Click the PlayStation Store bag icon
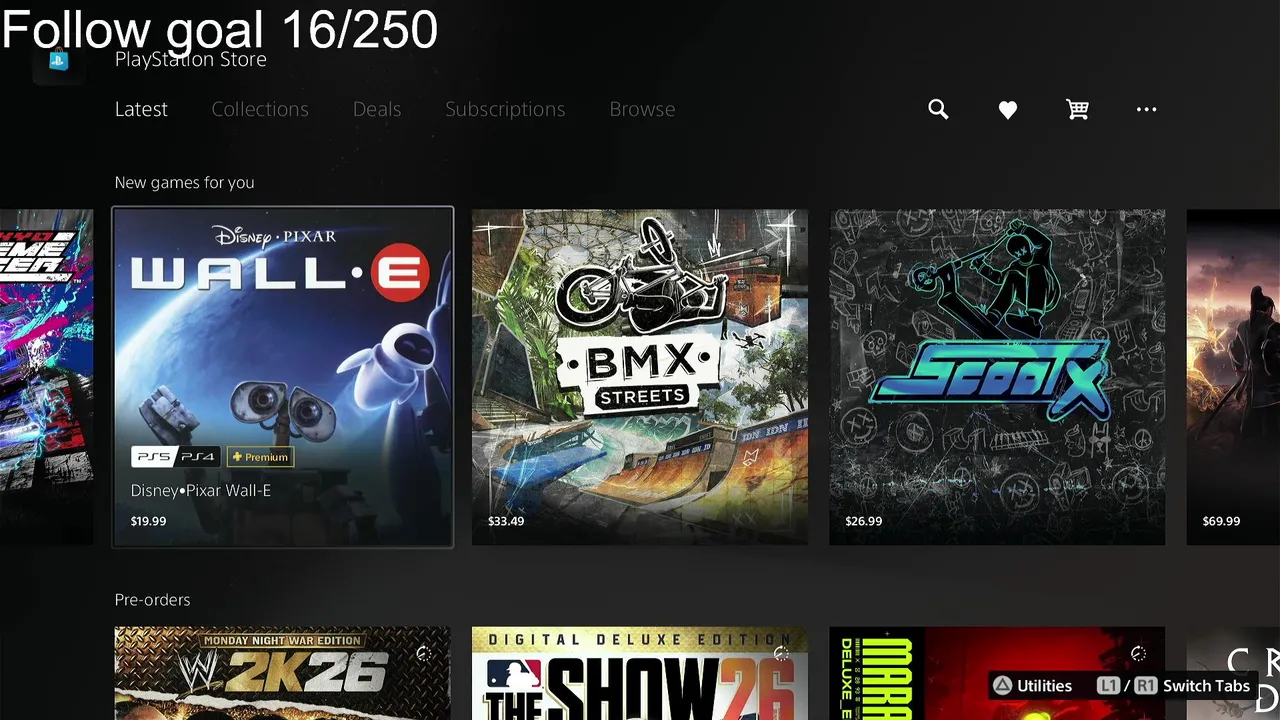This screenshot has width=1280, height=720. 58,60
